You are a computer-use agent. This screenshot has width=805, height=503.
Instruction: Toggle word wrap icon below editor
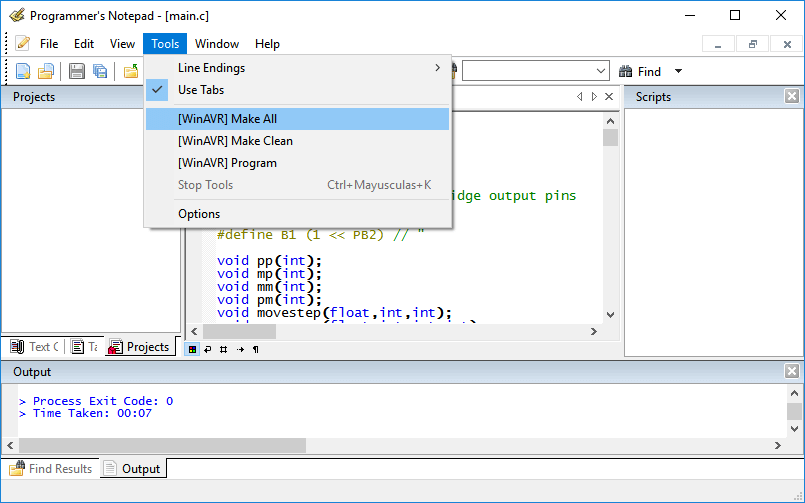coord(207,350)
